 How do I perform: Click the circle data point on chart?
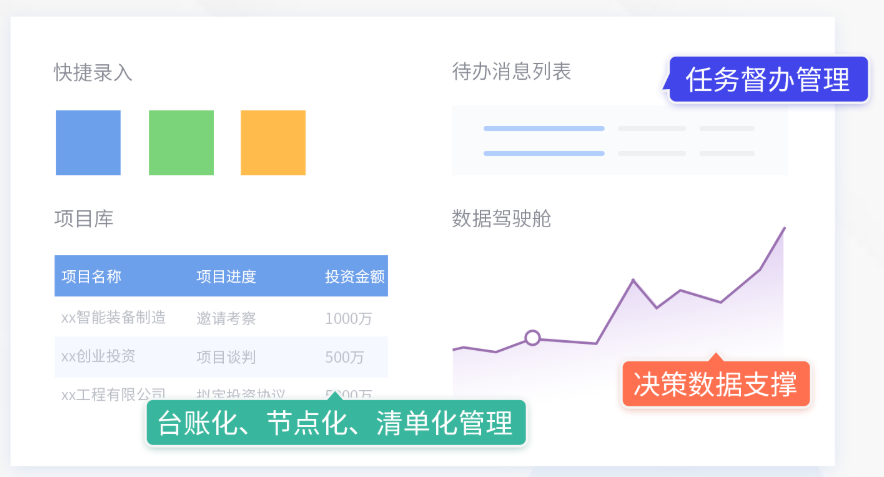click(x=532, y=338)
